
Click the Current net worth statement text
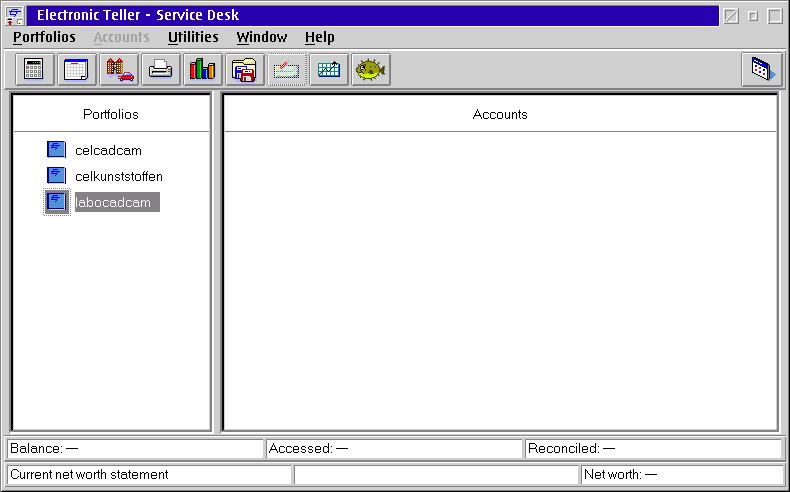point(89,474)
